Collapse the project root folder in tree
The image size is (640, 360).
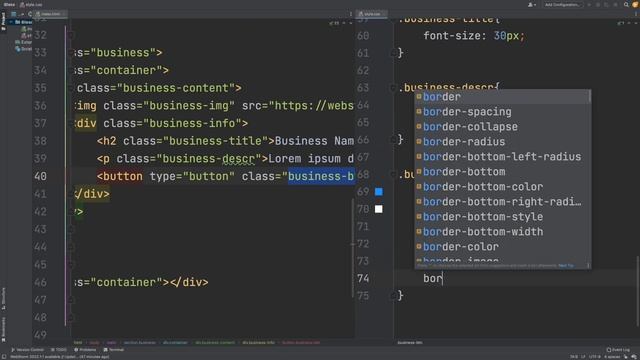(x=12, y=22)
